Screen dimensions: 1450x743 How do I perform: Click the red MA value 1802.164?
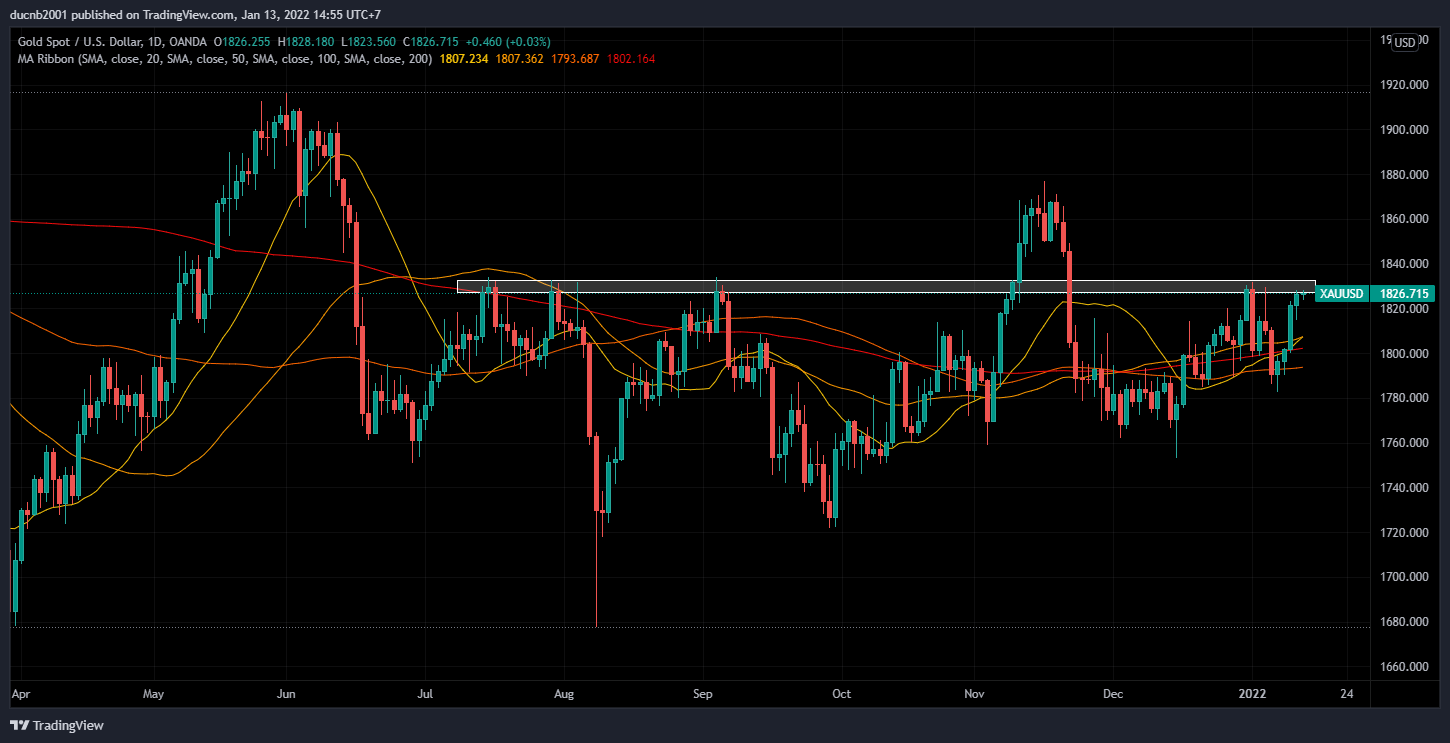(x=631, y=59)
